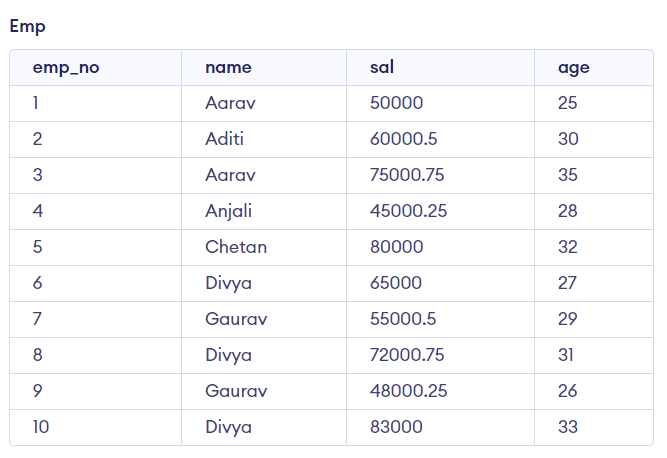667x458 pixels.
Task: Select the age cell 32
Action: [x=568, y=247]
